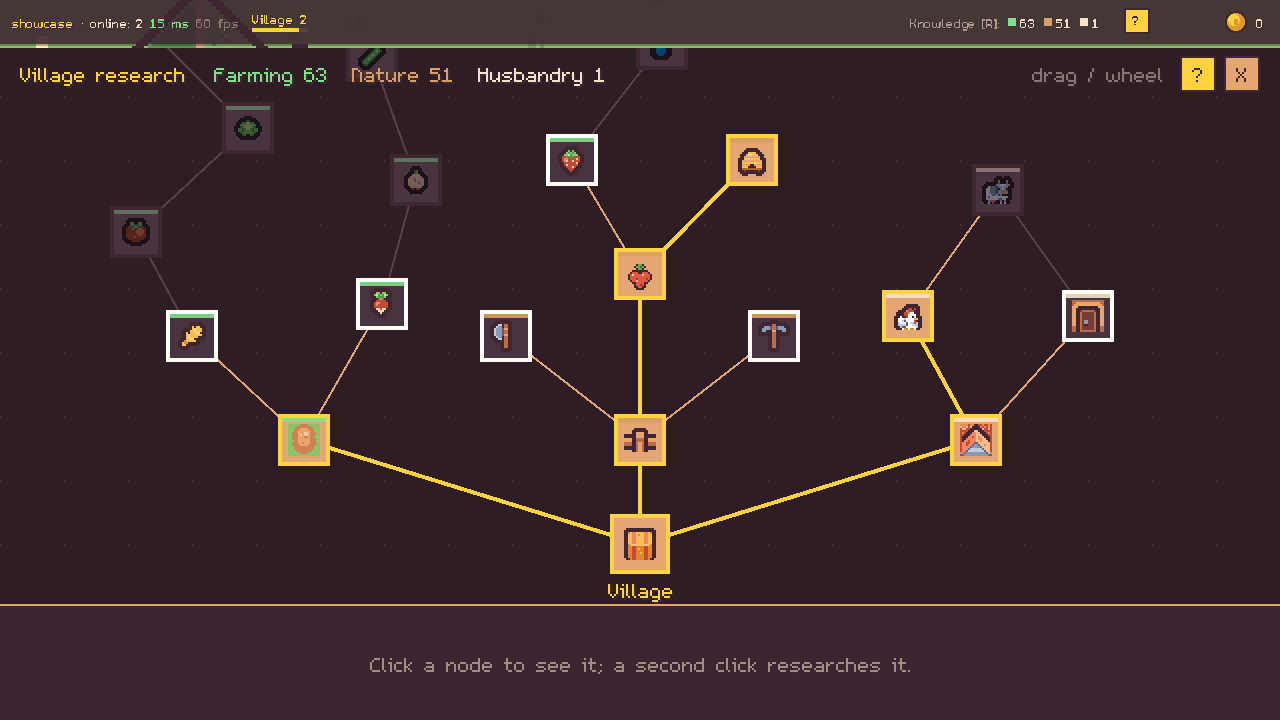Select the Village chest root node
This screenshot has height=720, width=1280.
640,544
